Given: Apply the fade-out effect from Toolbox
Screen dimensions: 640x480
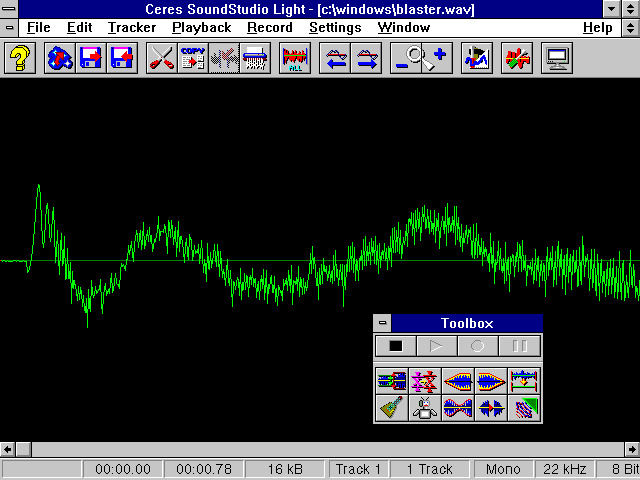Looking at the screenshot, I should pyautogui.click(x=490, y=381).
